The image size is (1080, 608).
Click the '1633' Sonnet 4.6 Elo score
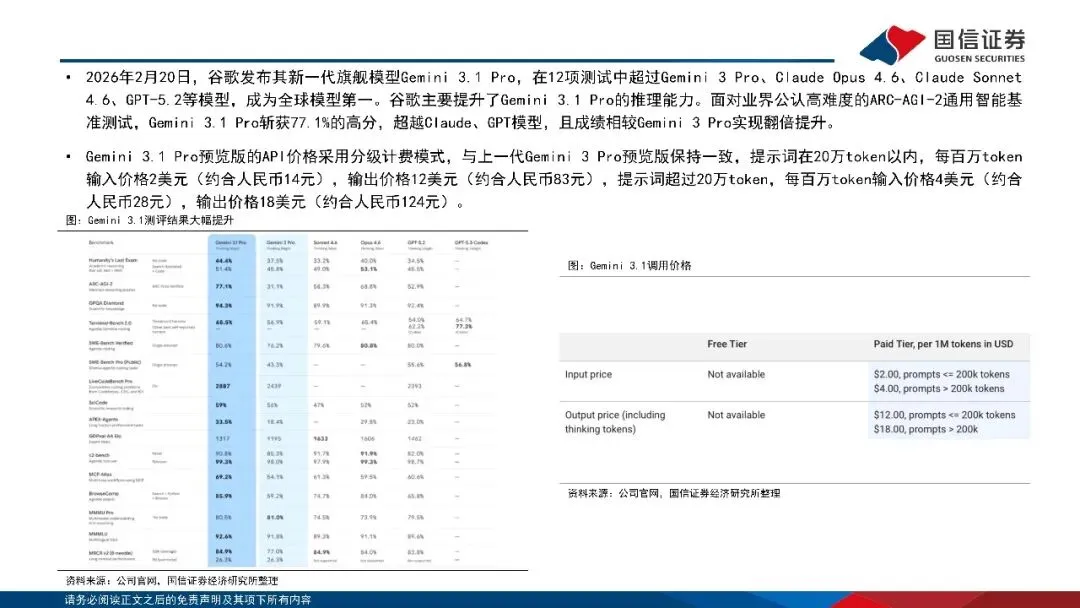320,439
